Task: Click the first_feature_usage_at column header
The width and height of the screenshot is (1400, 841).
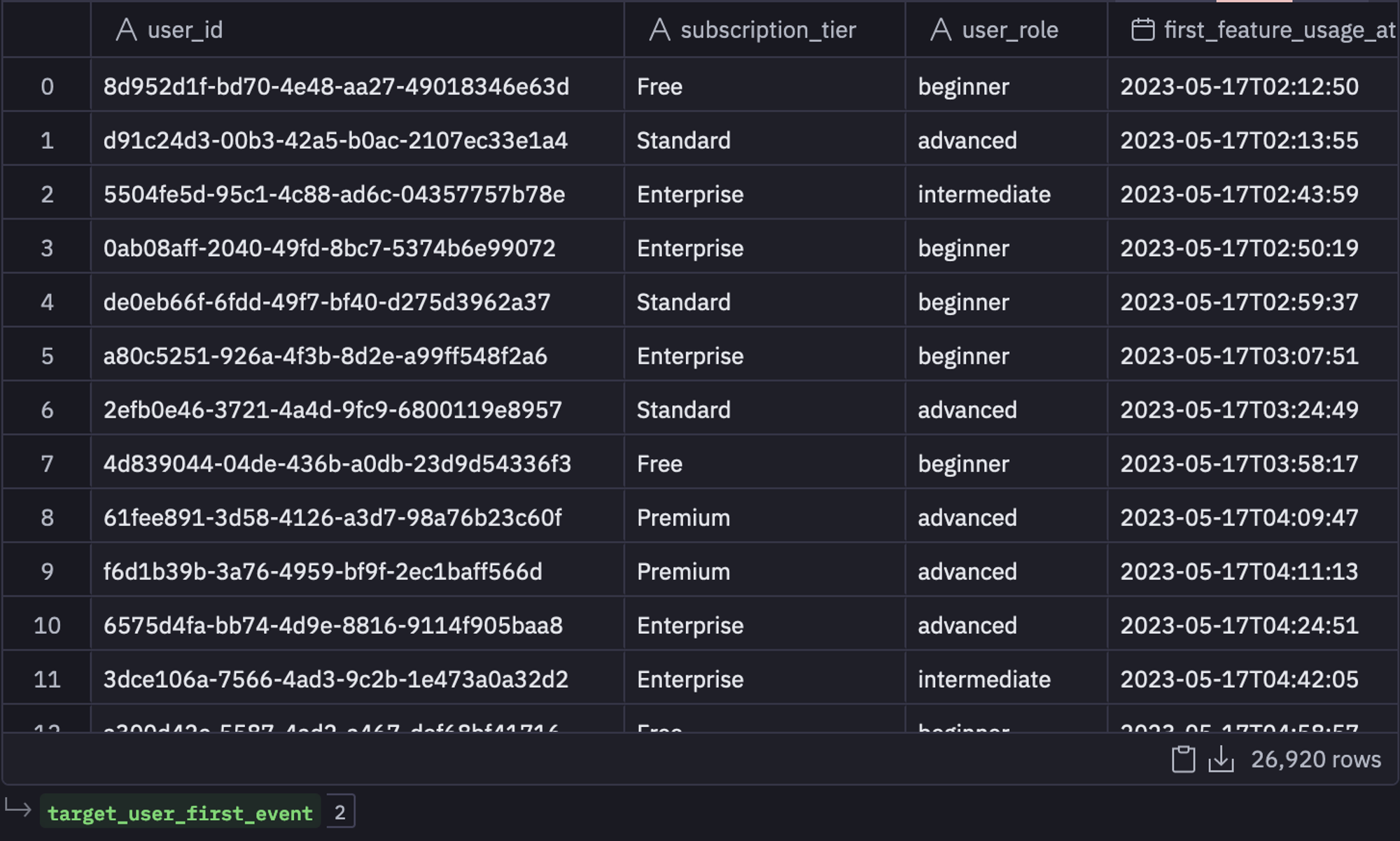Action: [1277, 30]
